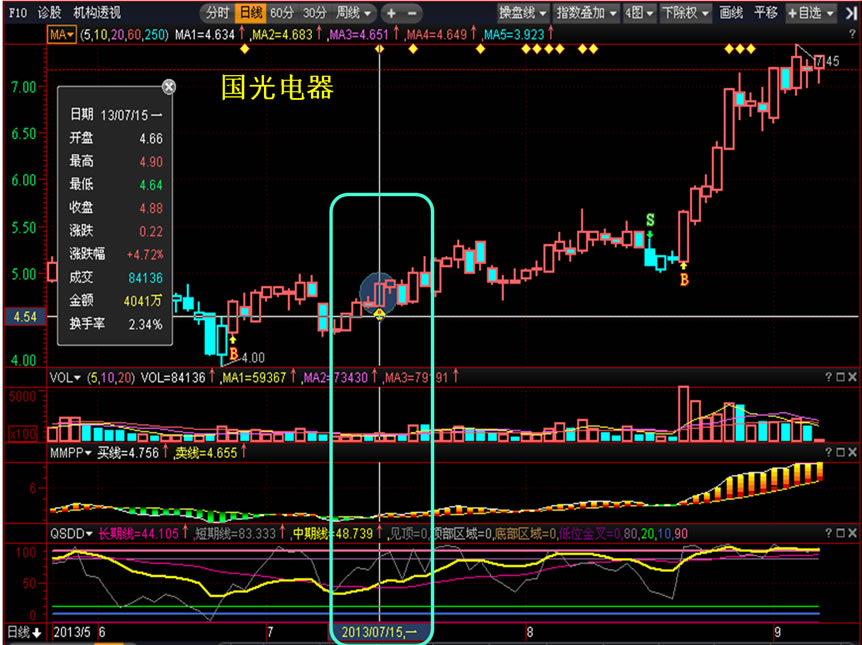862x645 pixels.
Task: Click the green S sell signal marker
Action: [650, 220]
